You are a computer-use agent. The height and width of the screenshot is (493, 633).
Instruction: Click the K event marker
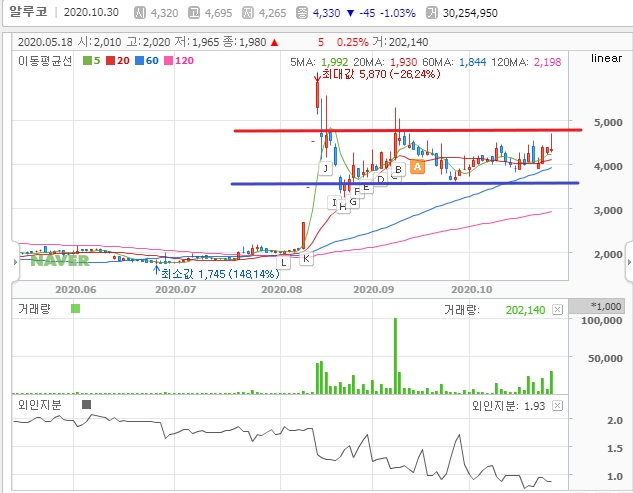coord(306,259)
